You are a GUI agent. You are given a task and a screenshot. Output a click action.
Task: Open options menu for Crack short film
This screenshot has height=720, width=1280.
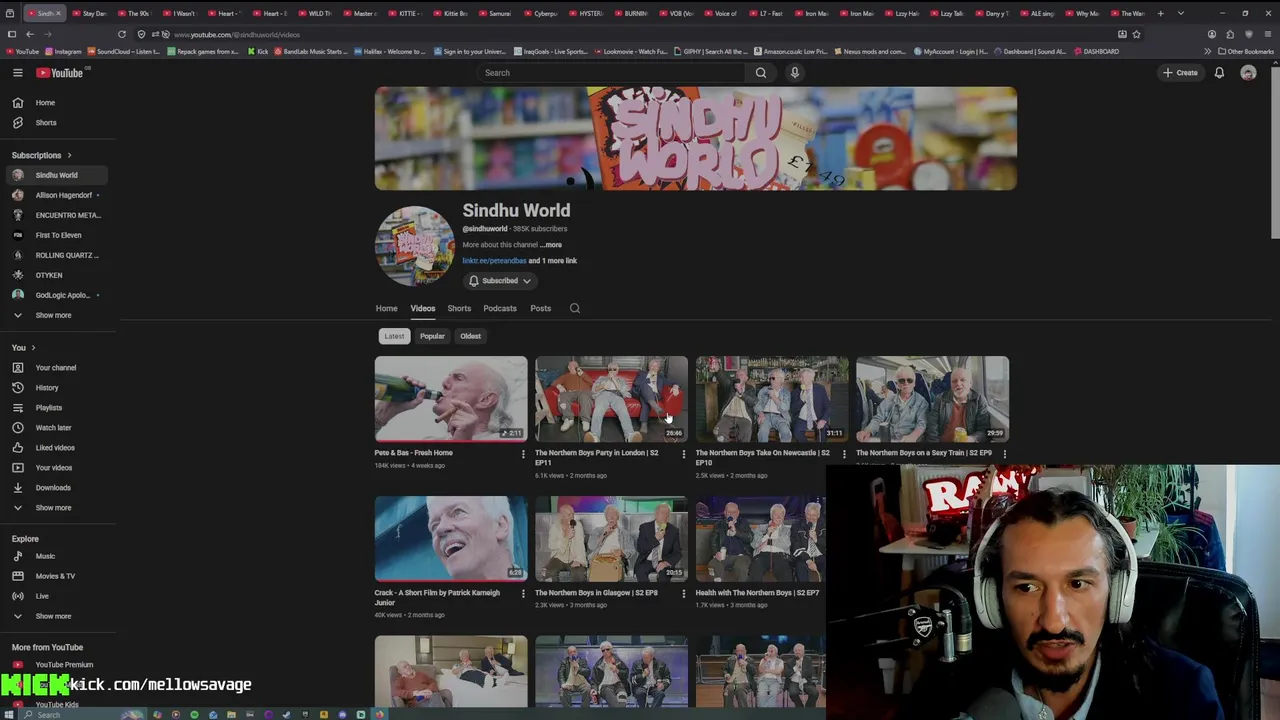523,594
